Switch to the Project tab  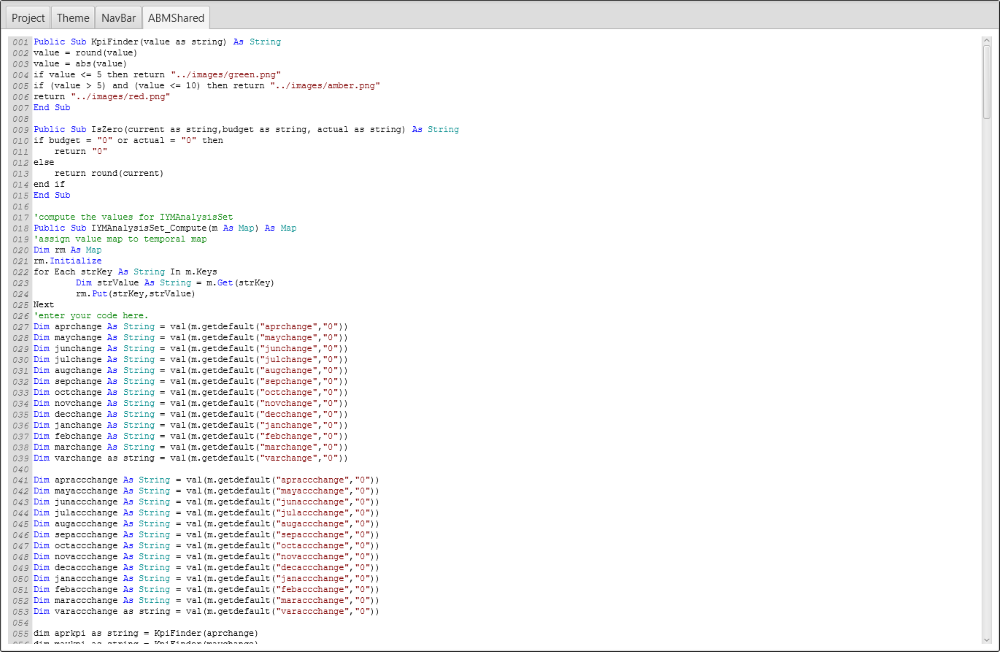pos(28,18)
